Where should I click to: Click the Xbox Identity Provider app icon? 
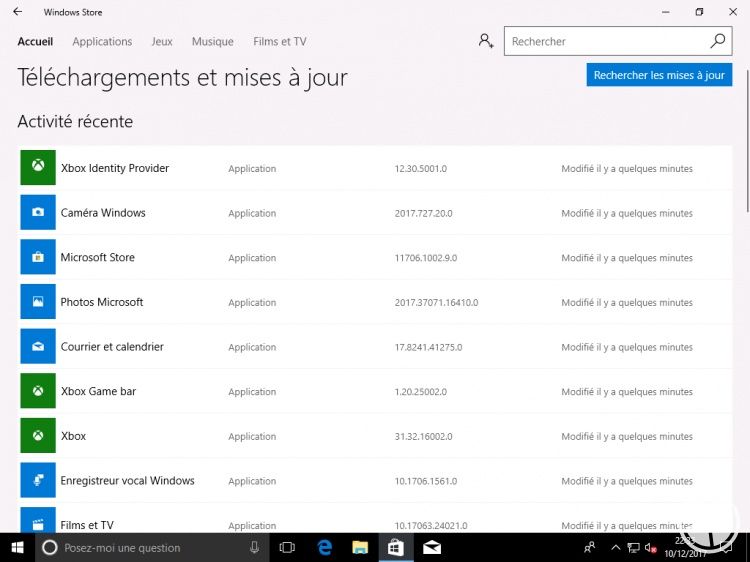point(38,168)
